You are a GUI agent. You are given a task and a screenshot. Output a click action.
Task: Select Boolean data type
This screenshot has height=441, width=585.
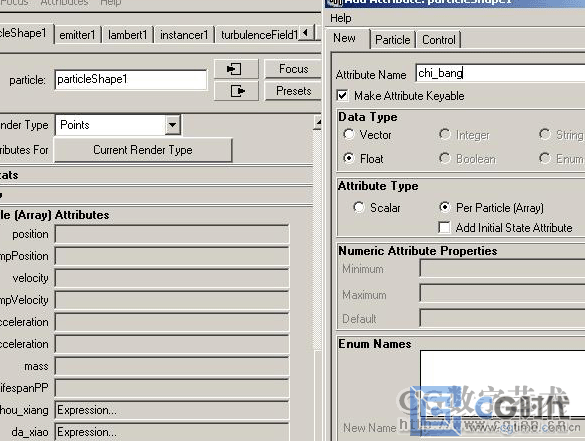444,158
